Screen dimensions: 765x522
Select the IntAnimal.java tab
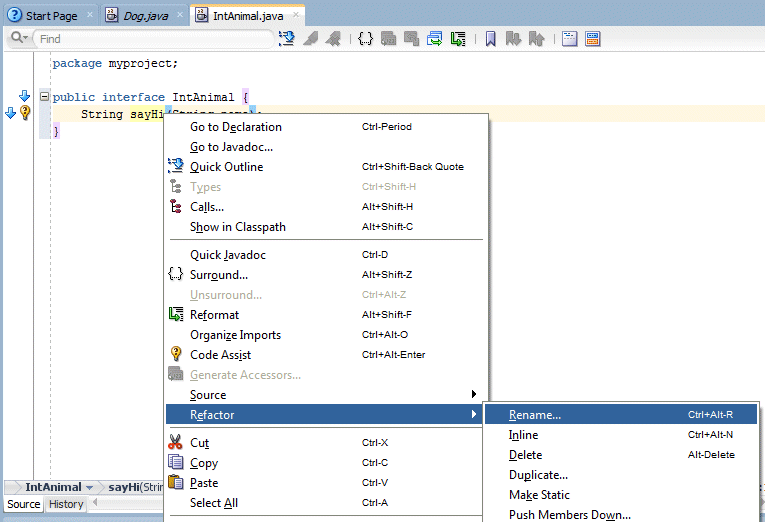coord(248,16)
